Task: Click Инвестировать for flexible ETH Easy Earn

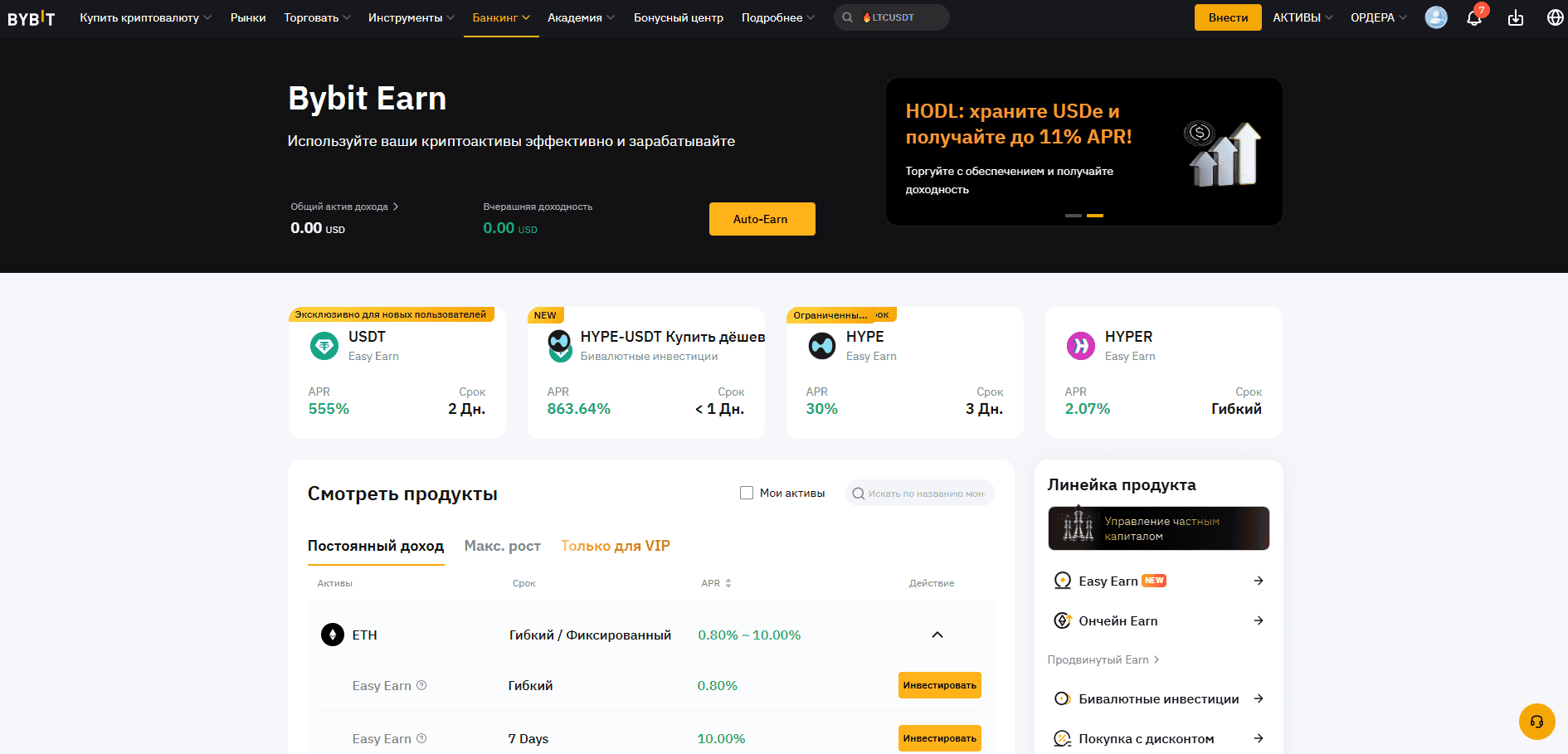Action: coord(940,685)
